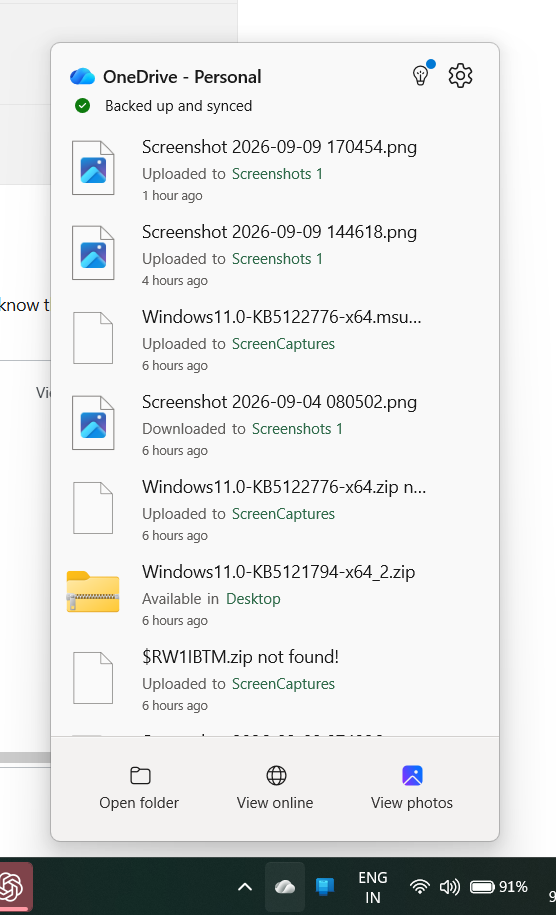The width and height of the screenshot is (556, 915).
Task: Click the OneDrive cloud icon in system tray
Action: click(x=285, y=887)
